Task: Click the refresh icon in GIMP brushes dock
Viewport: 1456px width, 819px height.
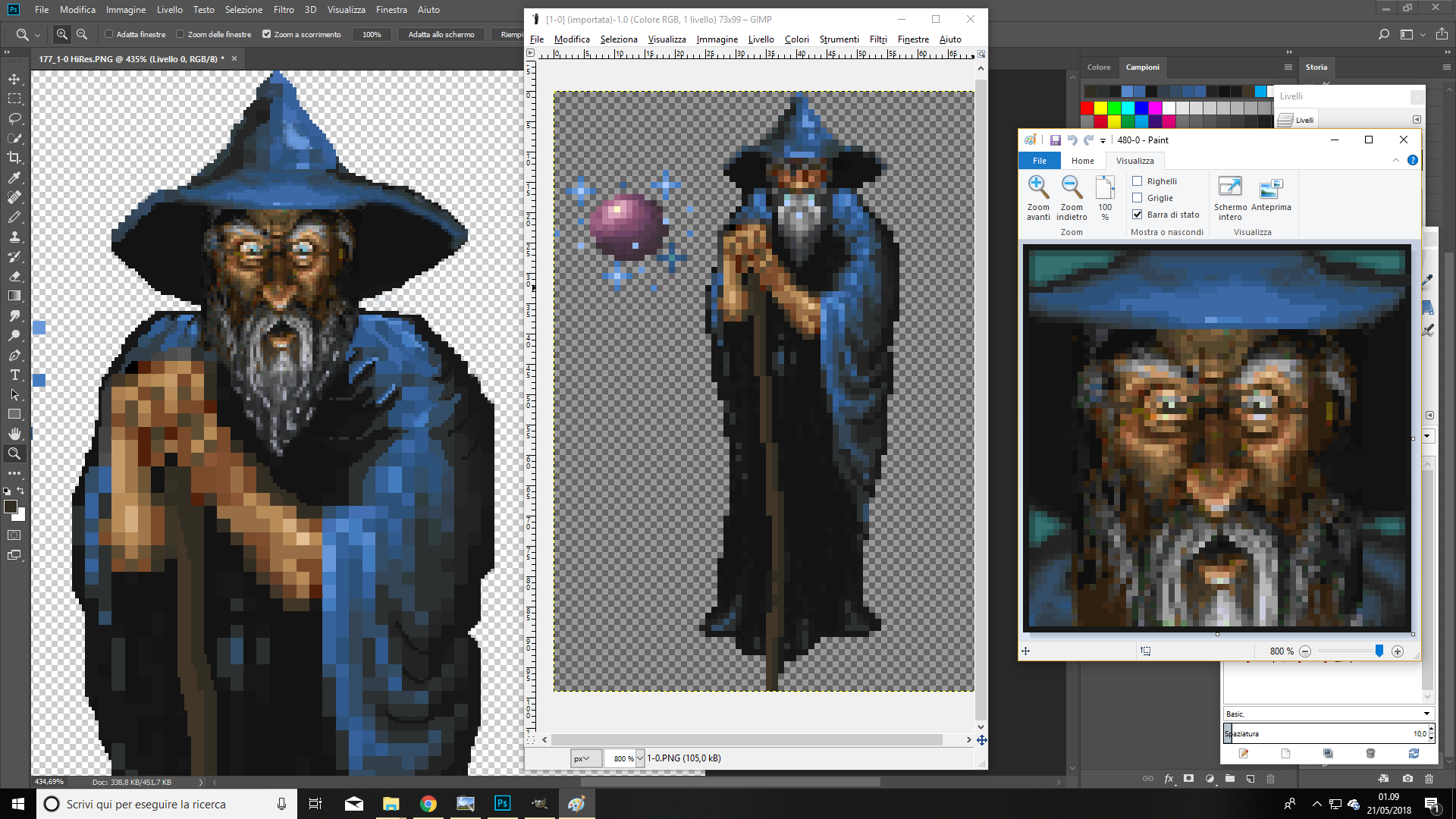Action: point(1414,753)
